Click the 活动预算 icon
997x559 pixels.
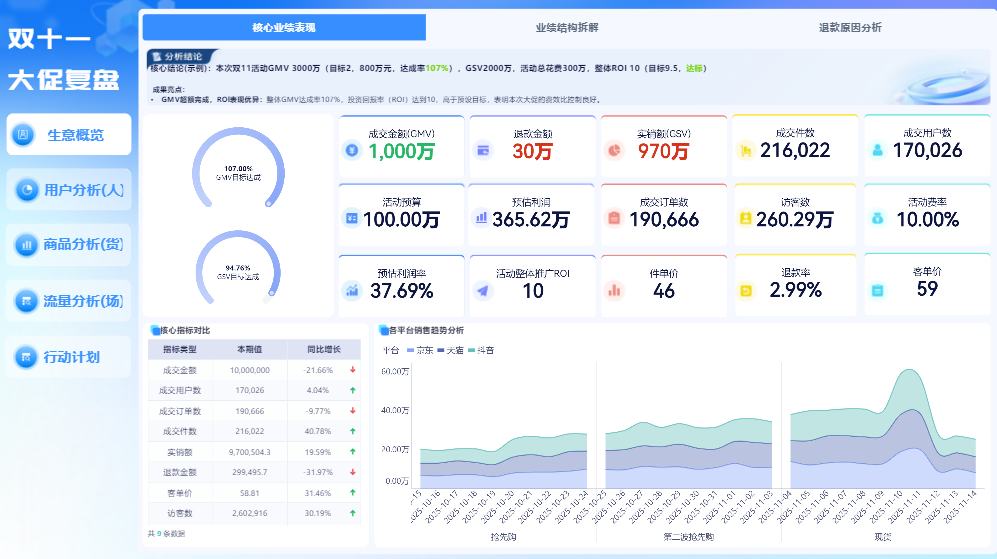[352, 218]
